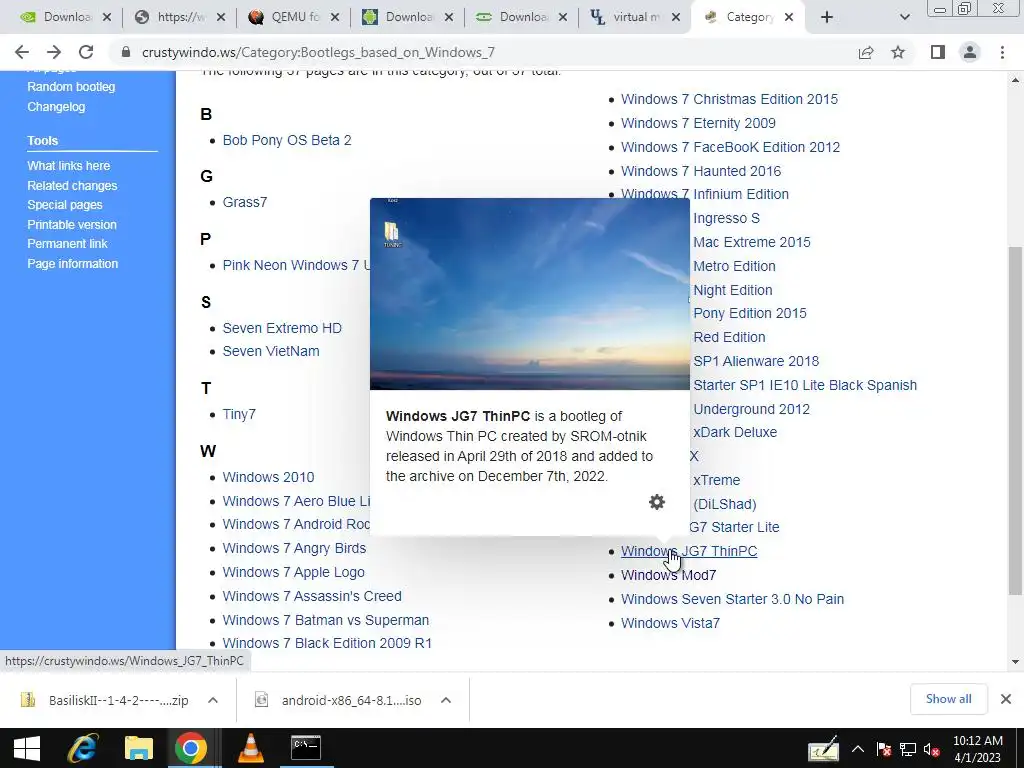Open Chrome three-dot menu
1024x768 pixels.
point(1002,52)
